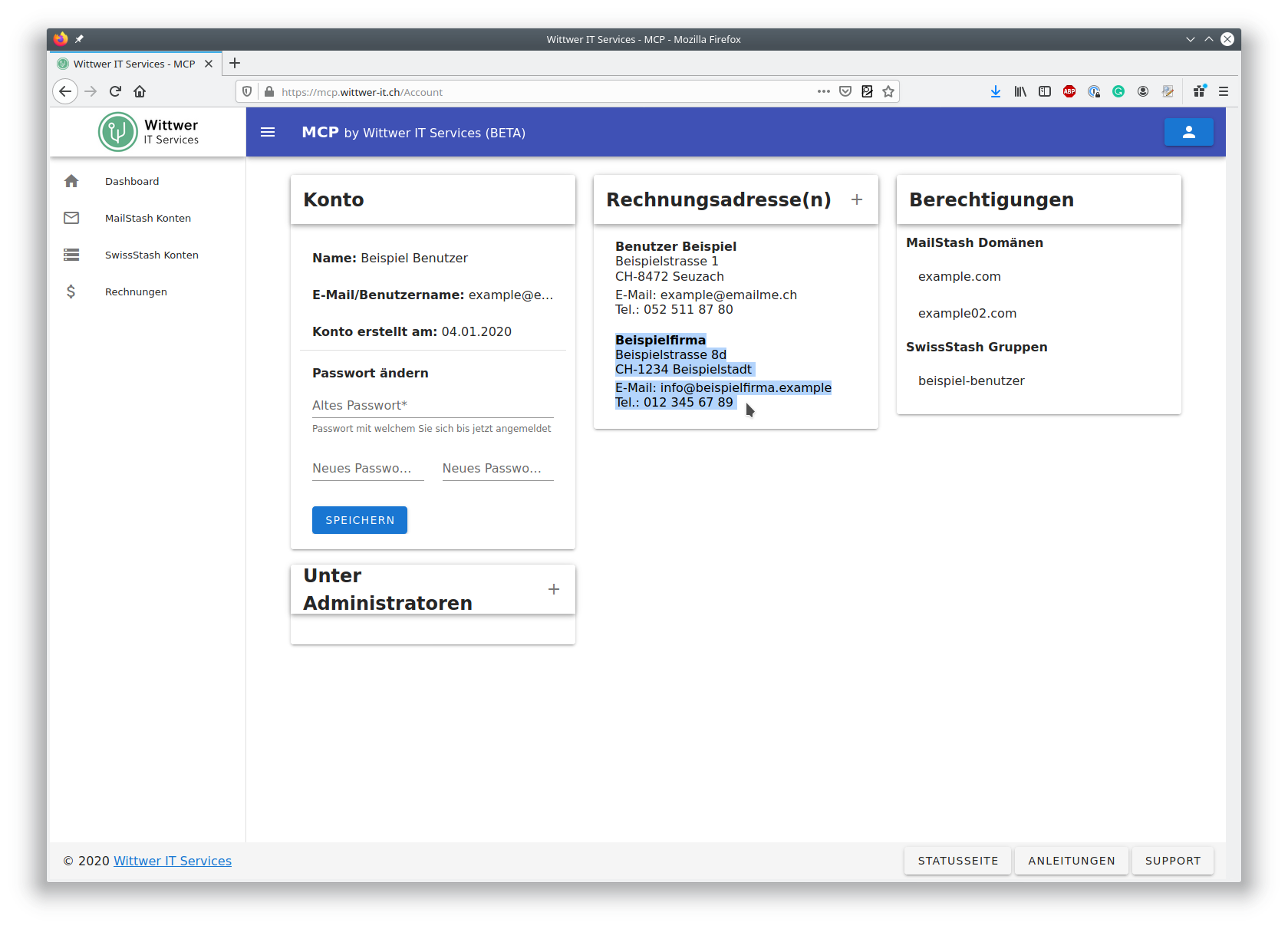Save page to Pocket
The width and height of the screenshot is (1288, 929).
click(x=845, y=91)
